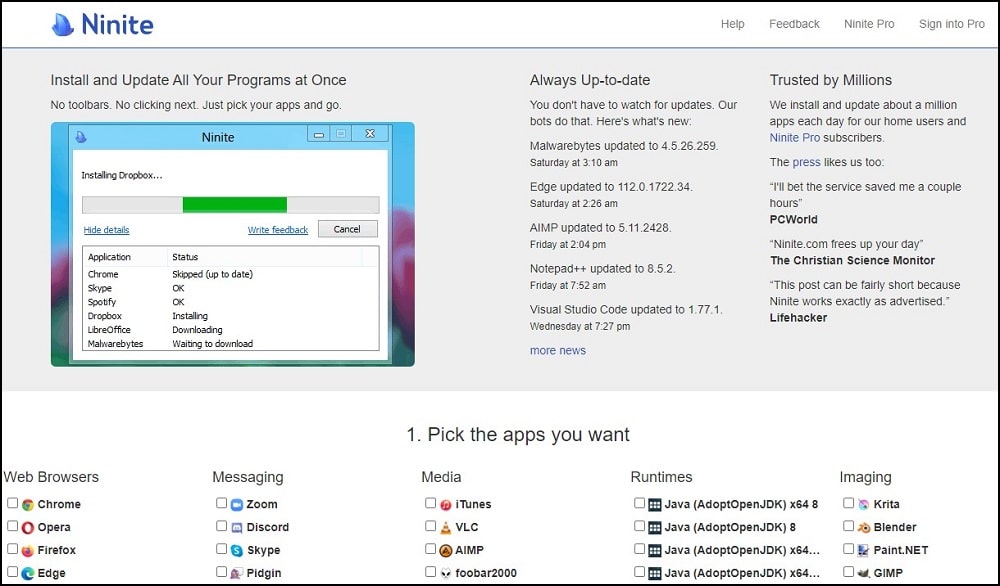Click the Chrome browser icon
Screen dimensions: 1000x586
27,505
